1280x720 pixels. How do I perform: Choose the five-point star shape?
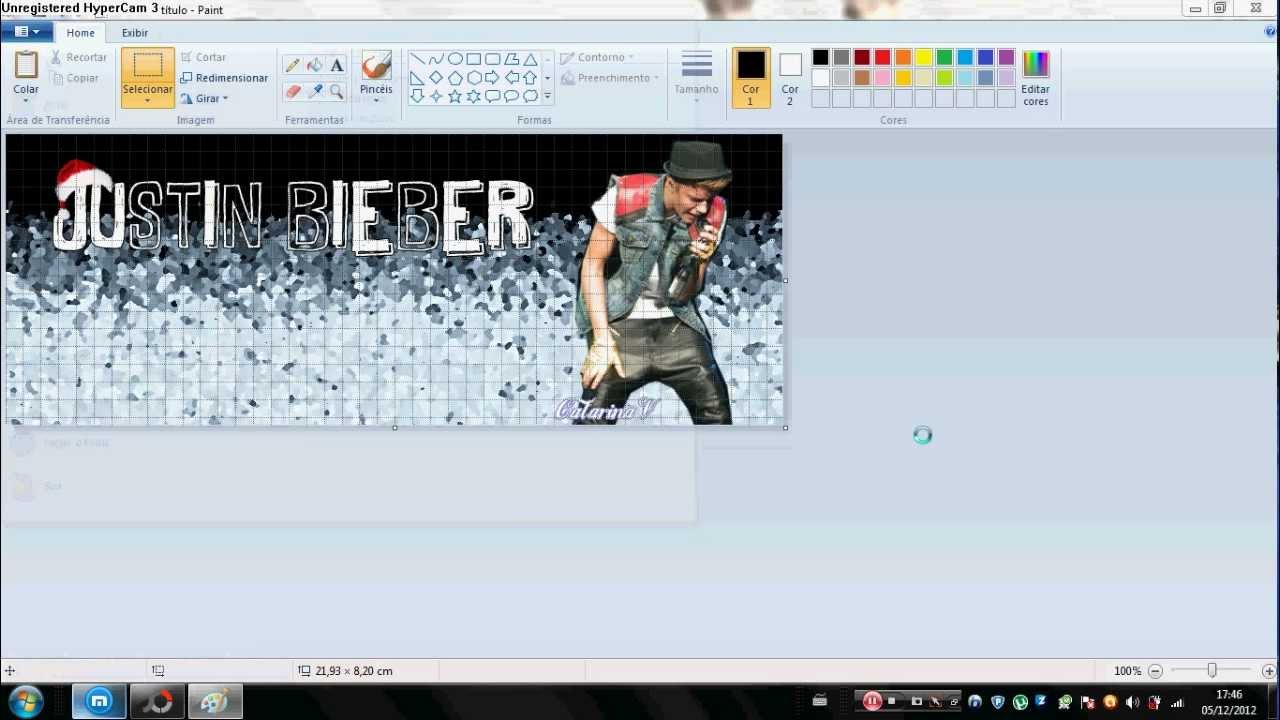pyautogui.click(x=455, y=97)
